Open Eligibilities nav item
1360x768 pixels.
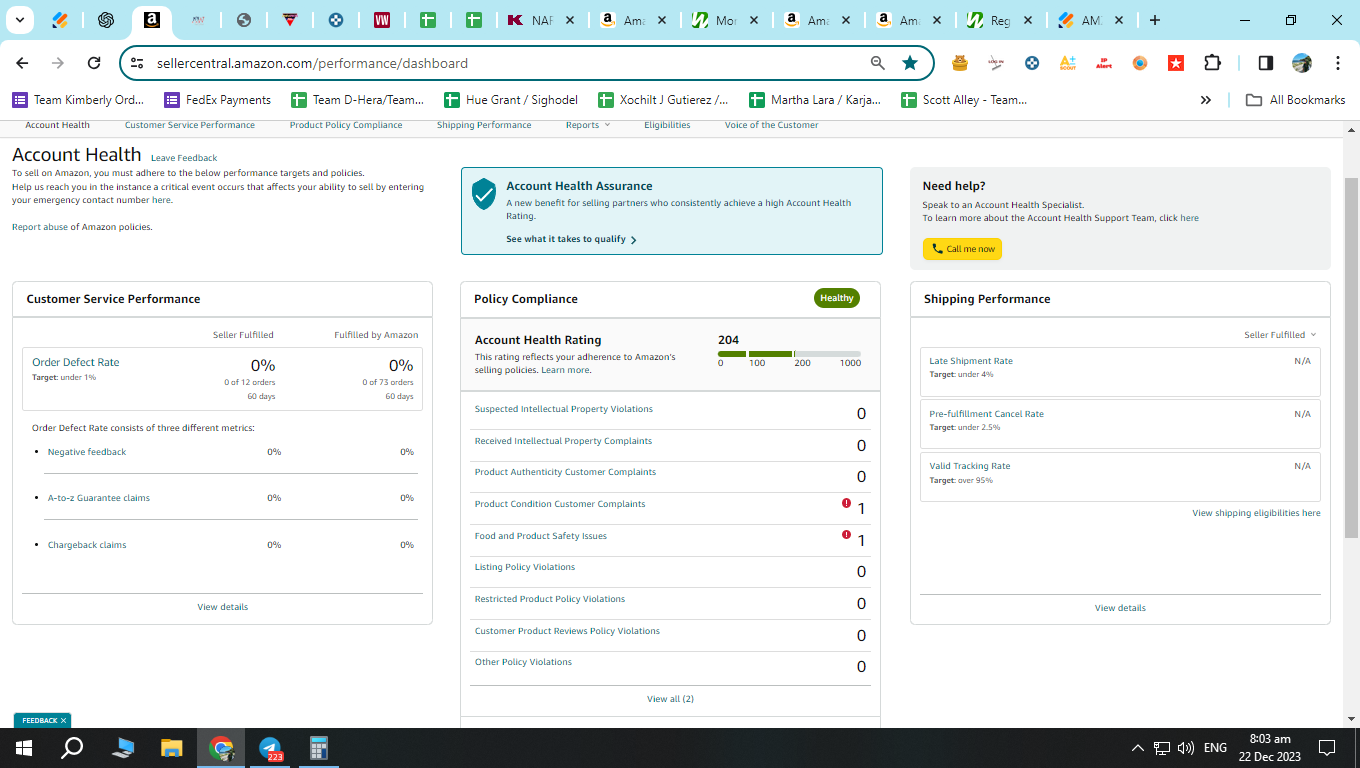[667, 125]
